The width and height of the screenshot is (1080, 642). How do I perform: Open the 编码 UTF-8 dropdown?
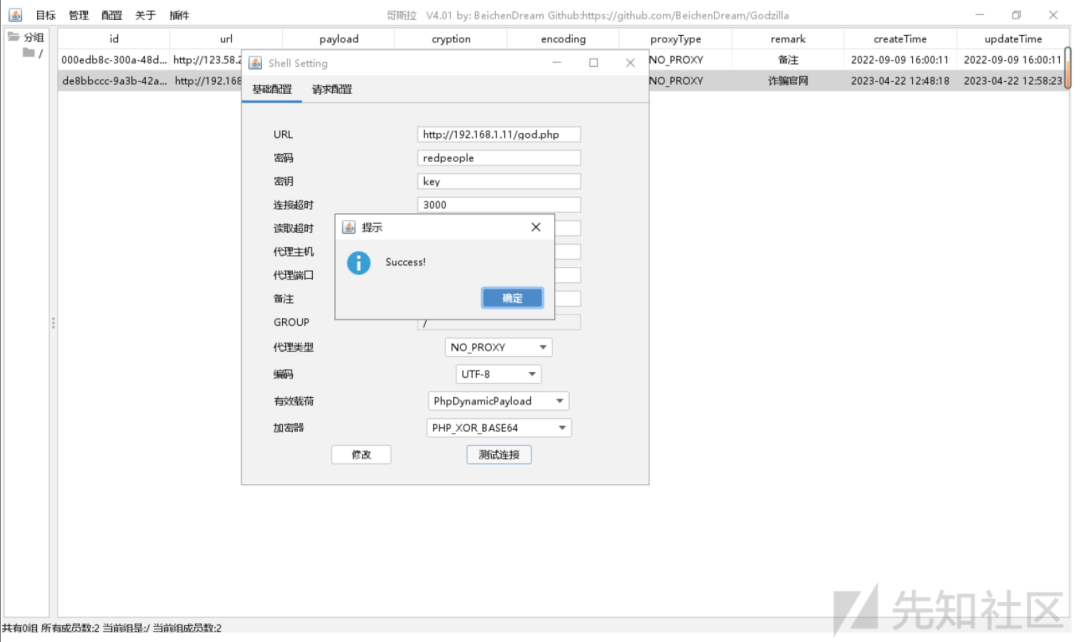[x=498, y=374]
